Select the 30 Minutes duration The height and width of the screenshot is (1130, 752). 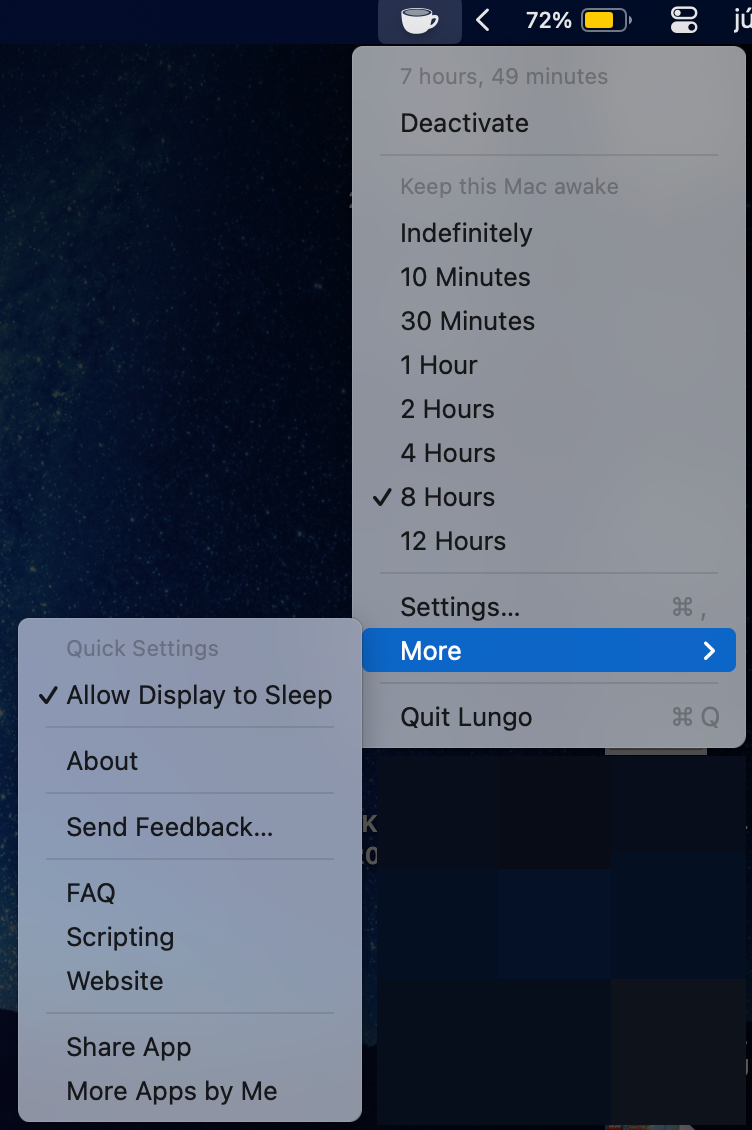[x=549, y=321]
